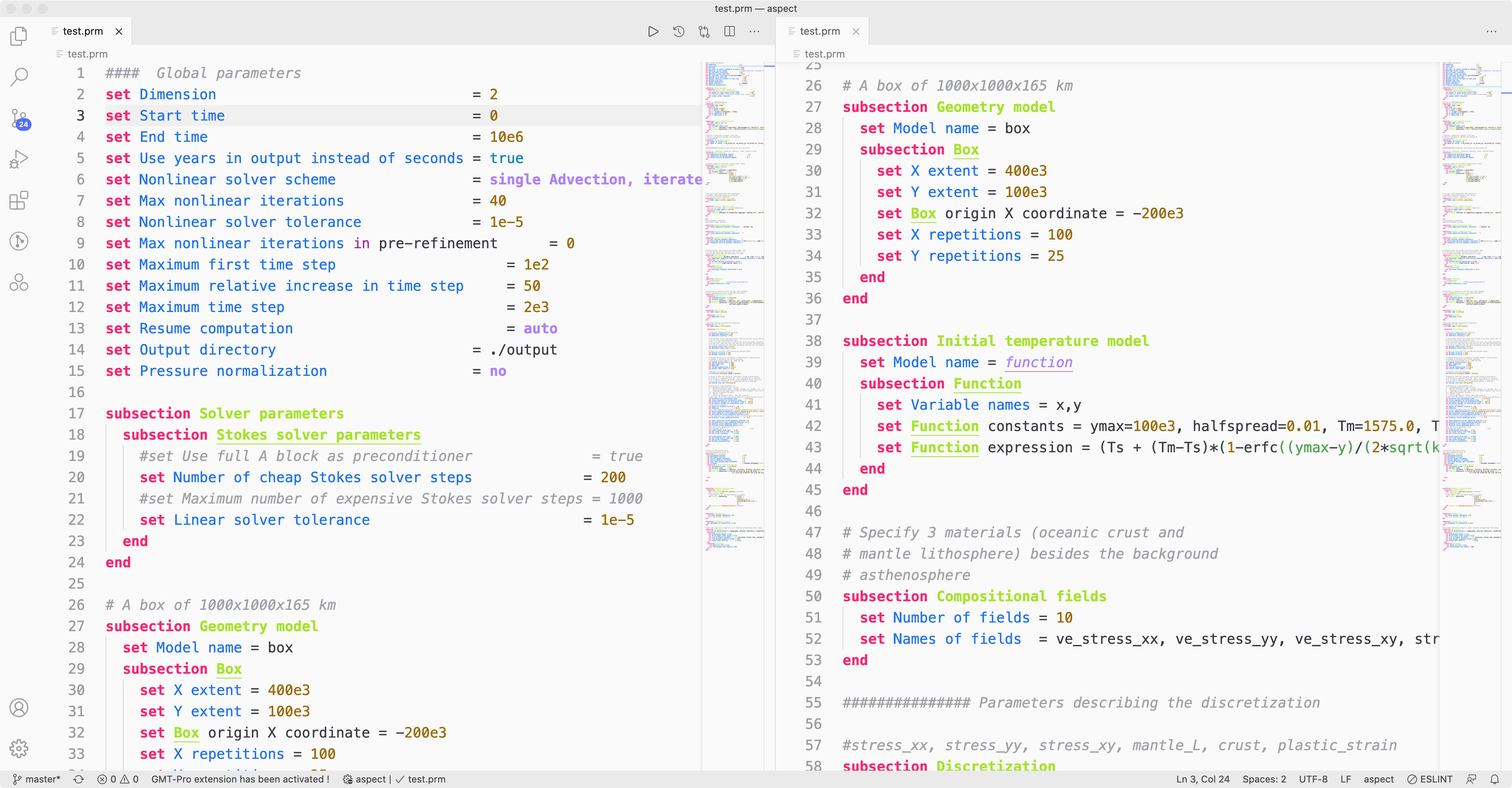1512x788 pixels.
Task: Open the master branch picker in status bar
Action: 36,779
